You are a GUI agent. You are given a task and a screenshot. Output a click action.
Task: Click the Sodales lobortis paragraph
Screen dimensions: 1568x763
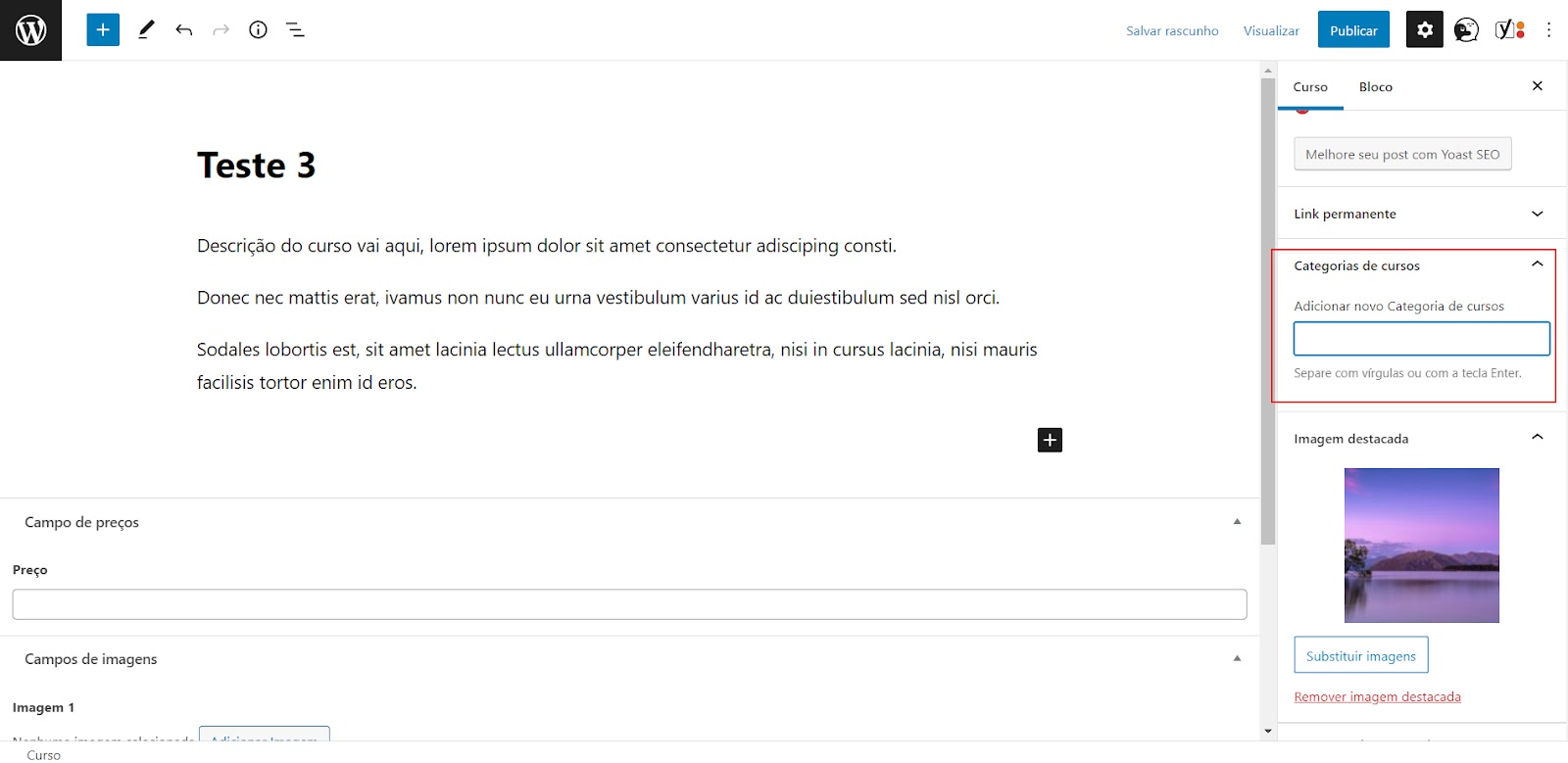click(617, 365)
